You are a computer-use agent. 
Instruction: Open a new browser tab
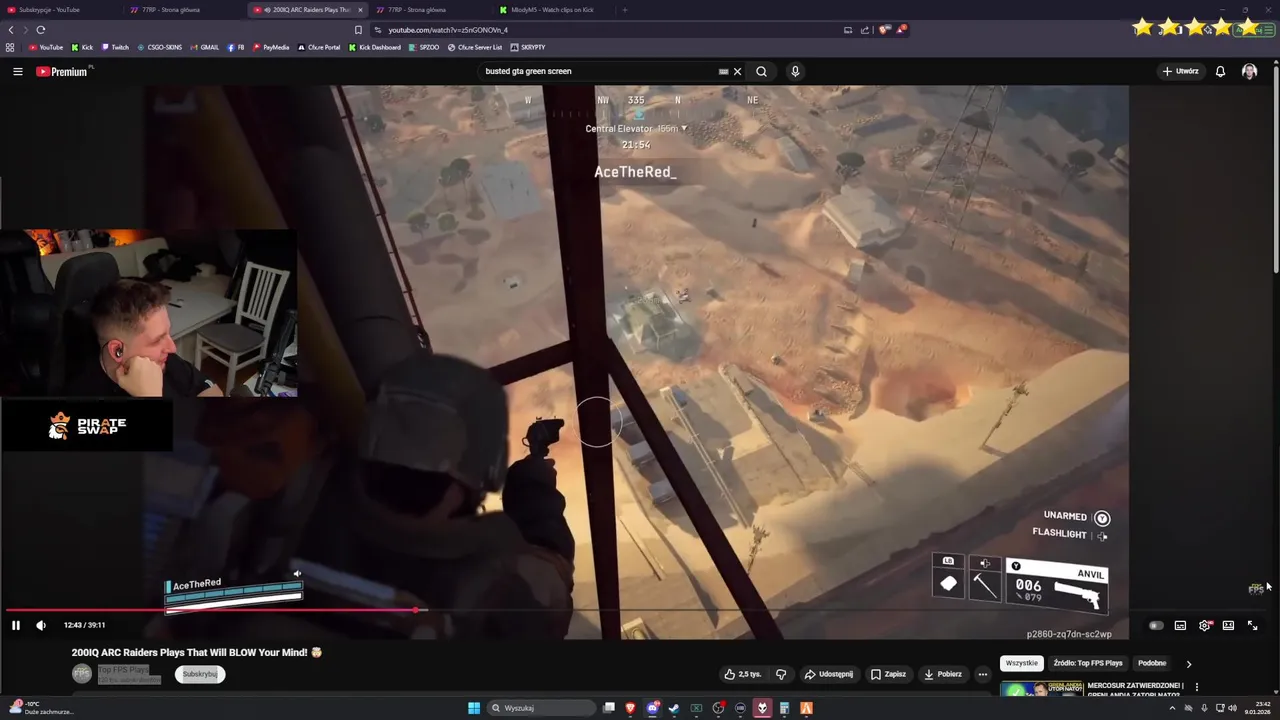624,10
